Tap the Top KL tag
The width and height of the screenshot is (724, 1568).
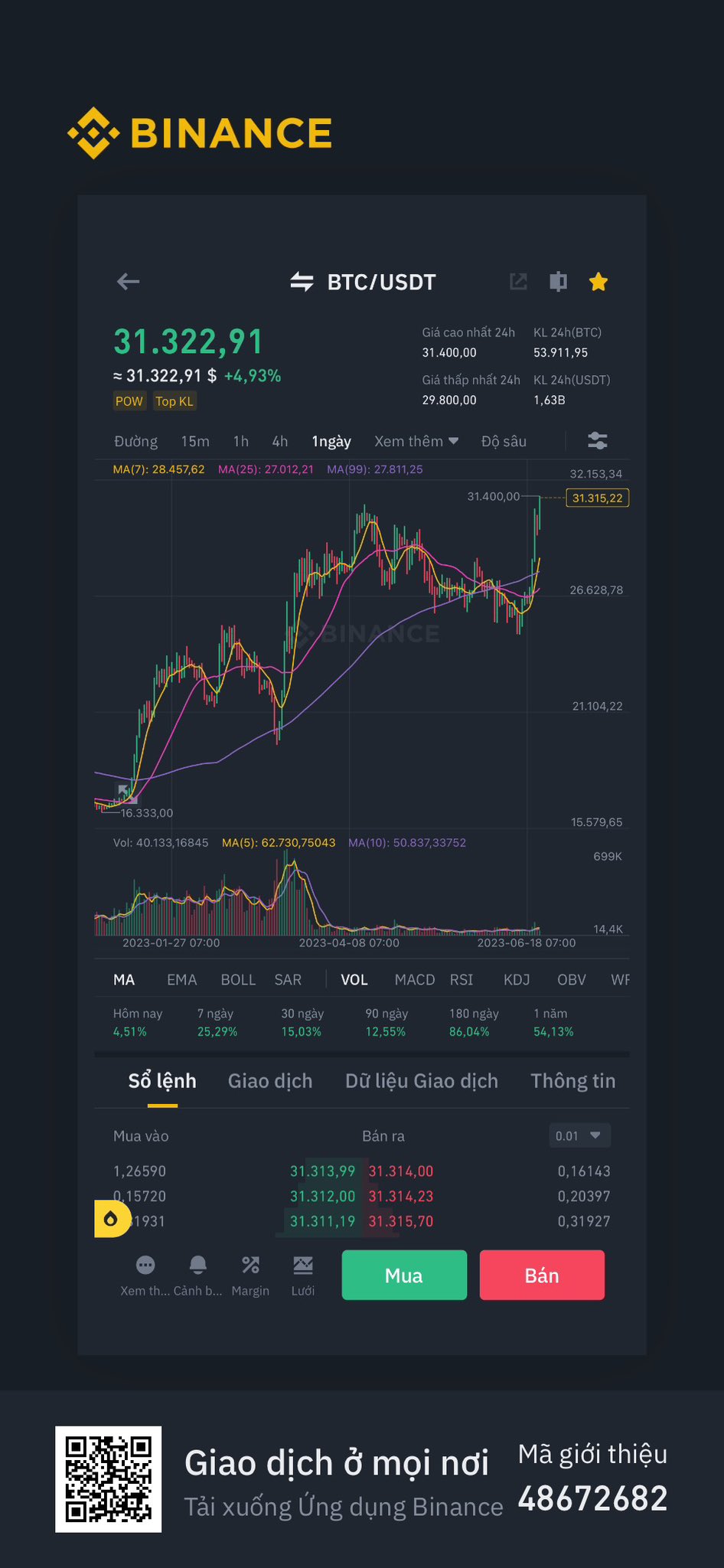tap(174, 401)
